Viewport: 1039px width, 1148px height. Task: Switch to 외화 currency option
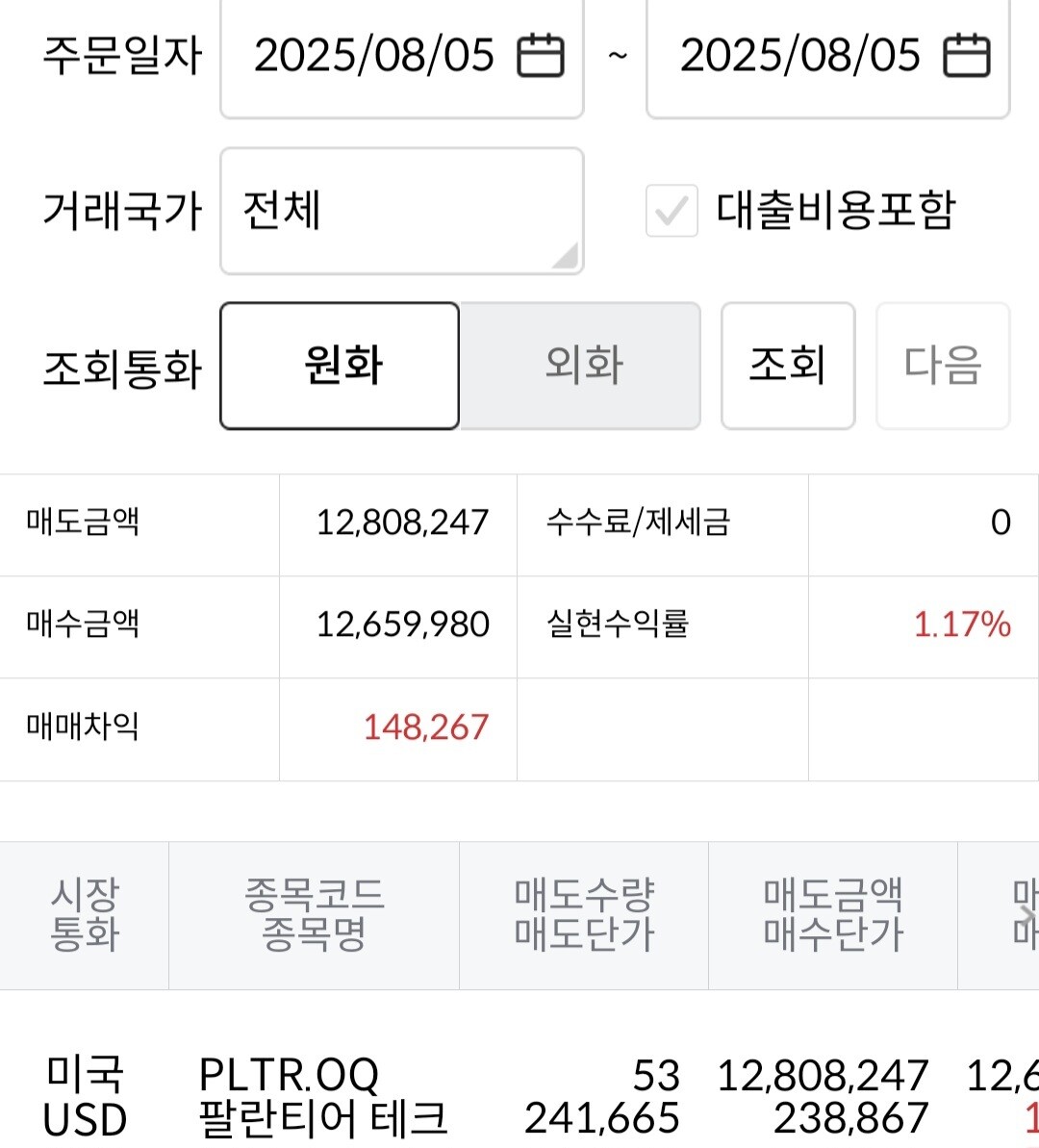(581, 366)
